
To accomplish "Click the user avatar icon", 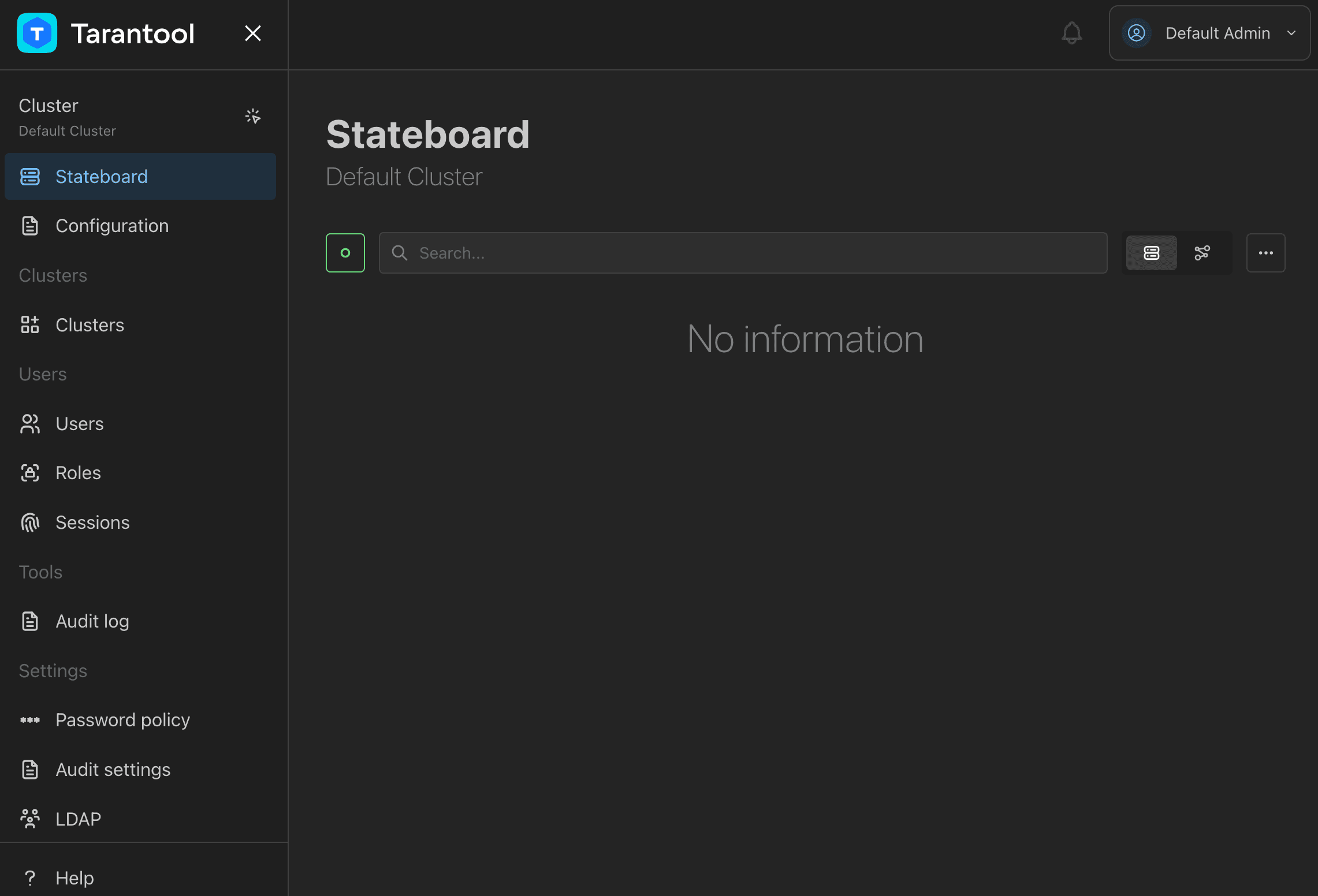I will point(1136,33).
